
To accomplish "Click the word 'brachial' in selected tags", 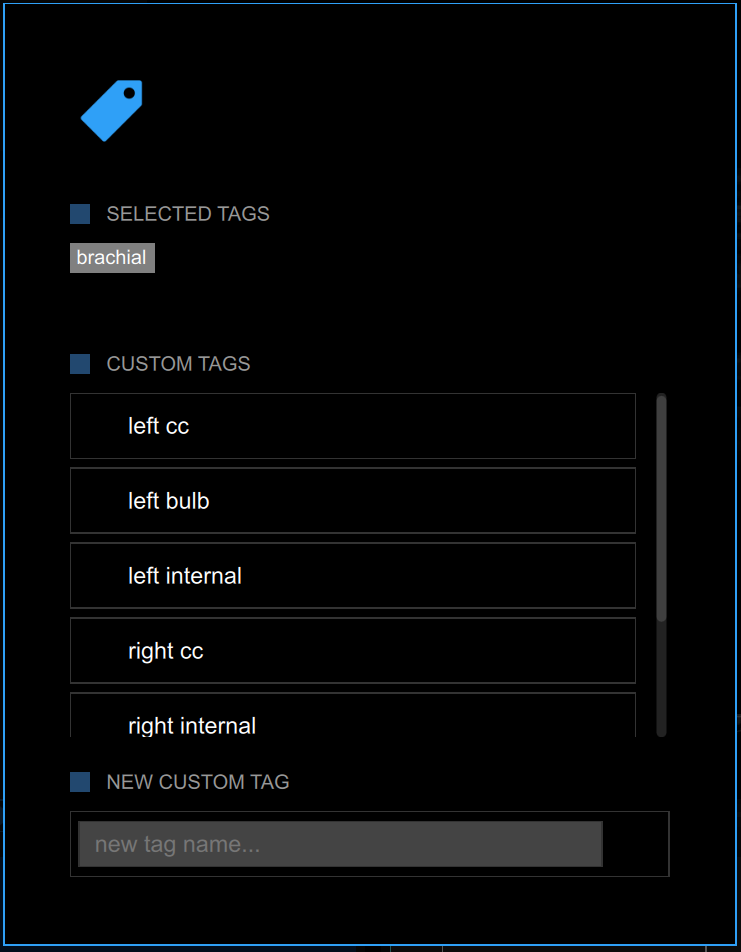I will [111, 258].
